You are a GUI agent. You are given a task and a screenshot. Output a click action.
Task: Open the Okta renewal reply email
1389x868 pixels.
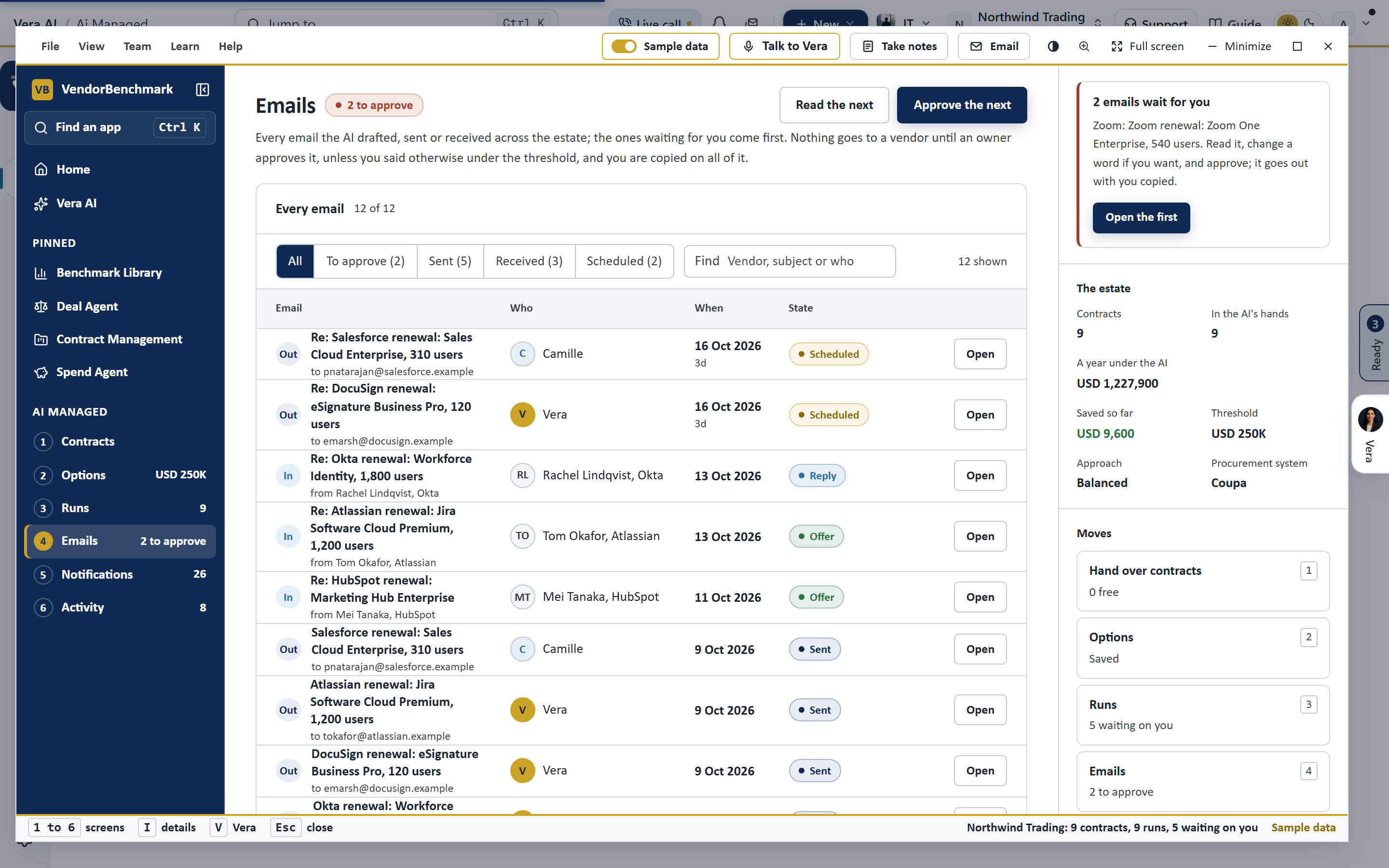(x=980, y=475)
